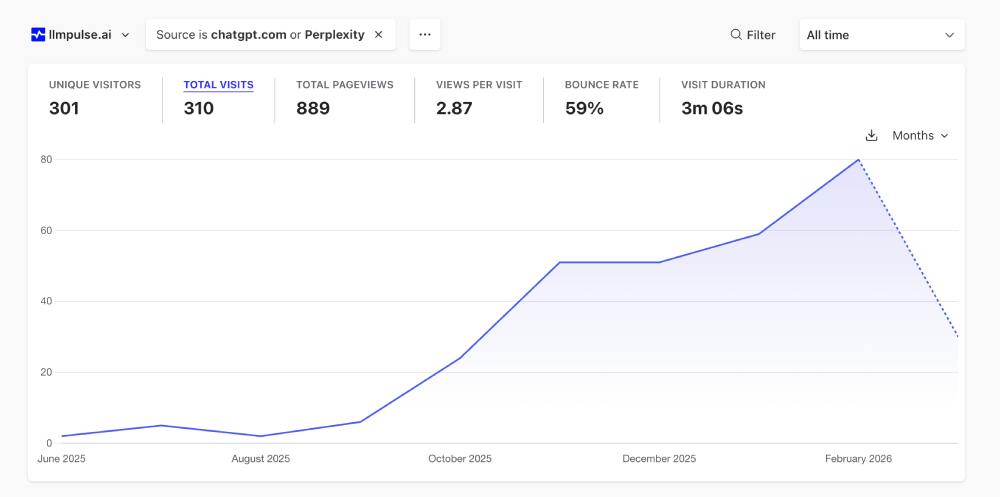Click the December 2025 point on the line
This screenshot has width=1000, height=497.
pos(659,262)
